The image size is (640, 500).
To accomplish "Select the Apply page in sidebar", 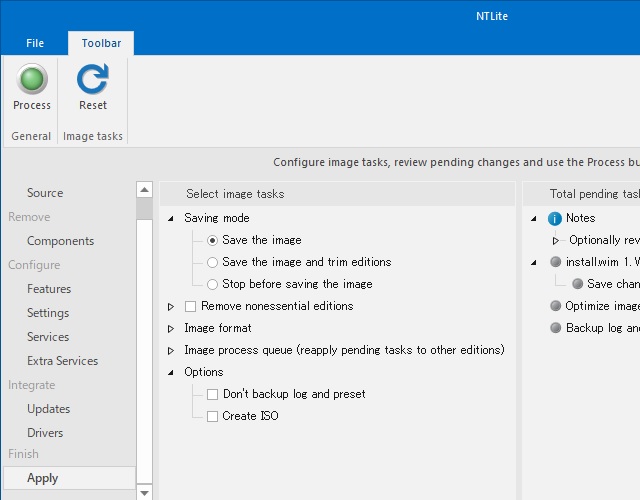I will 69,478.
